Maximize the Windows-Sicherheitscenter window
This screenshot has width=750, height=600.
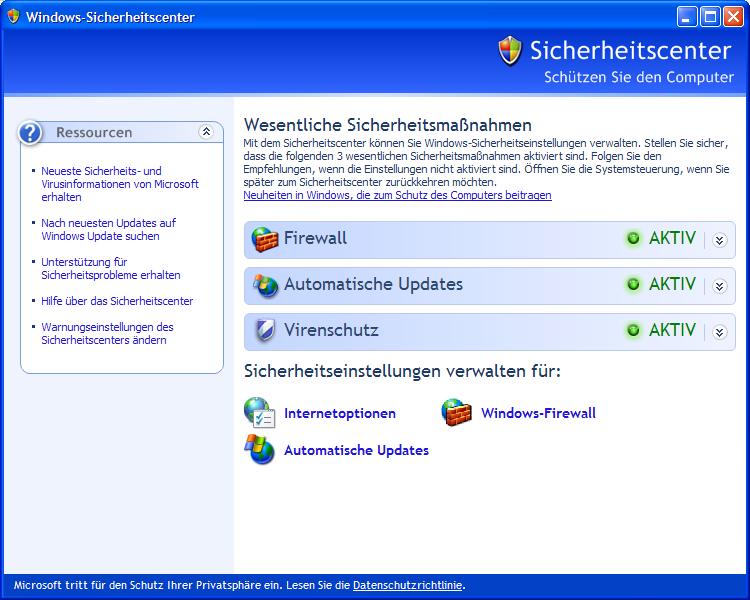click(x=710, y=17)
